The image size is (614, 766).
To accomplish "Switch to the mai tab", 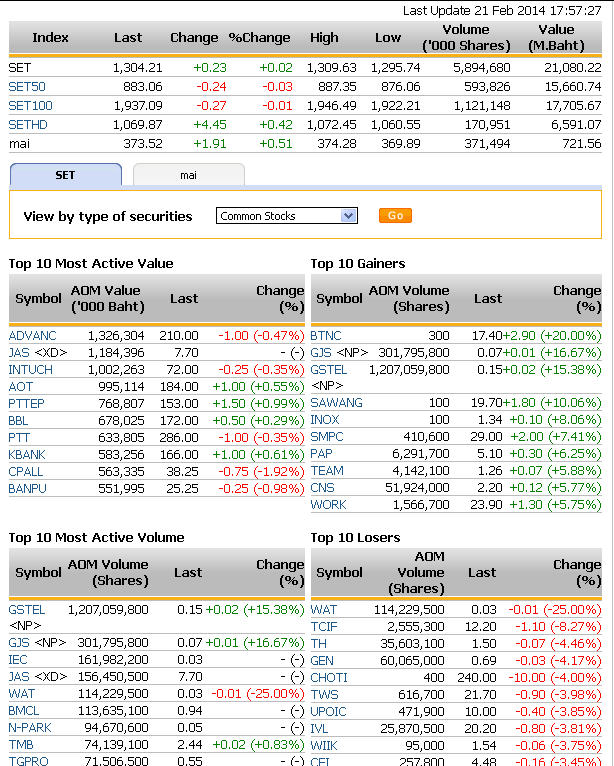I will (188, 175).
